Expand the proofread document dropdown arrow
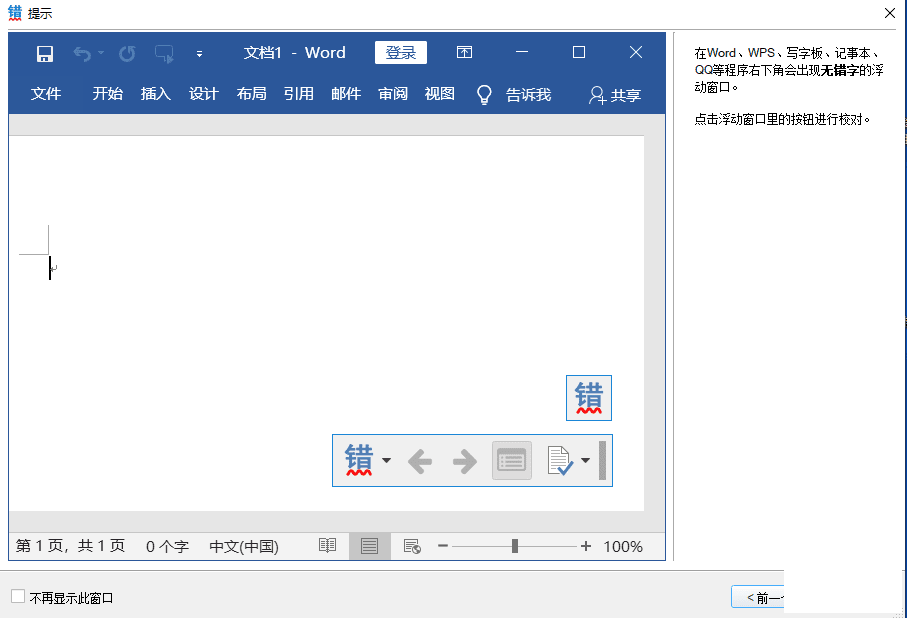Image resolution: width=907 pixels, height=618 pixels. [585, 461]
